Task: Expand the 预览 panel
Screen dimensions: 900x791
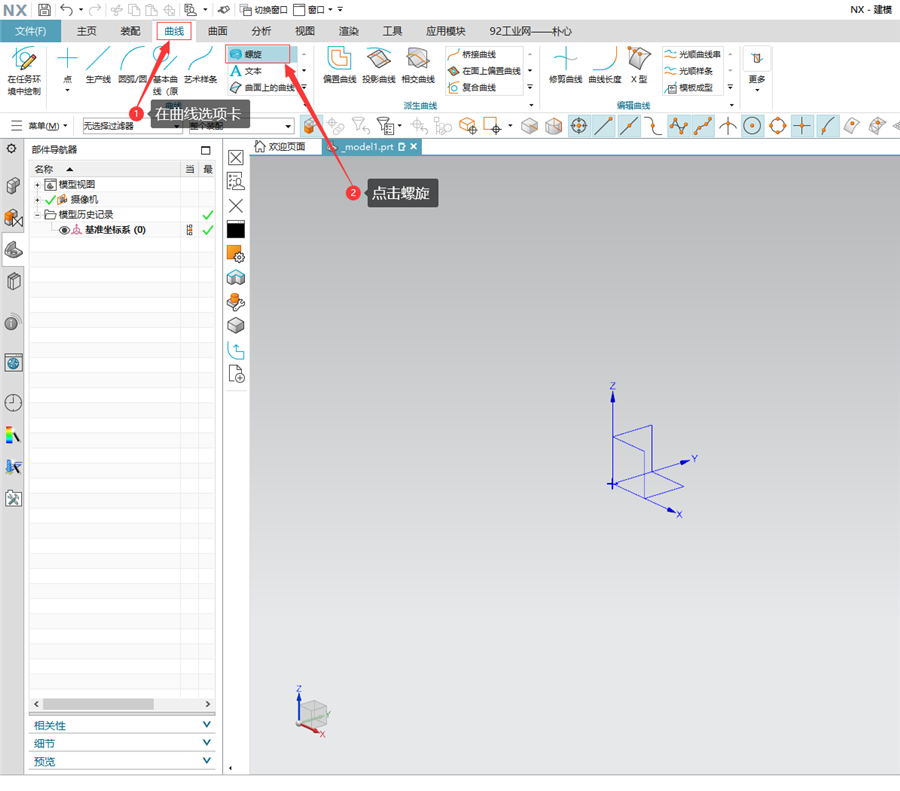Action: (x=122, y=761)
